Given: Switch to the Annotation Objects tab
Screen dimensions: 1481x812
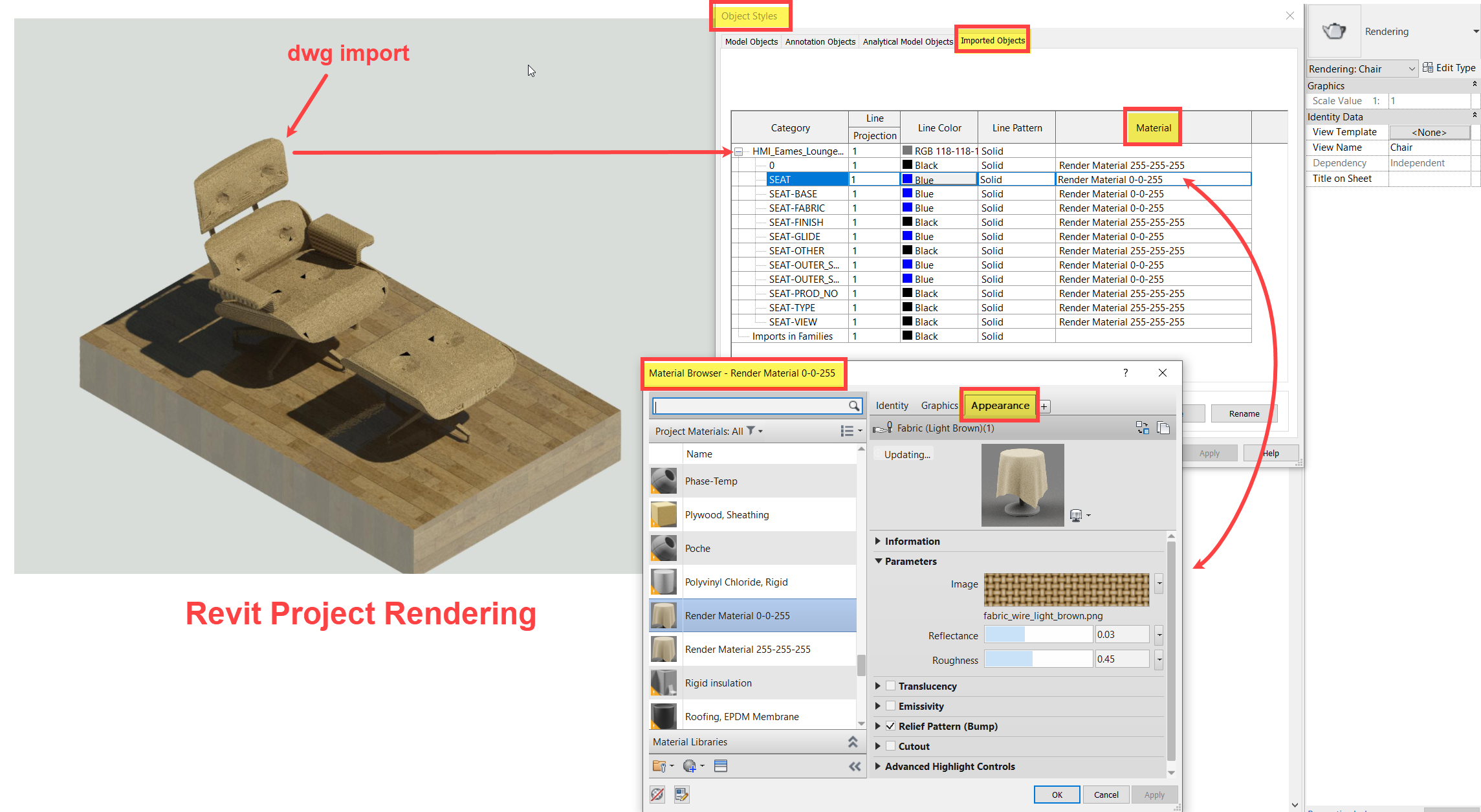Looking at the screenshot, I should click(x=820, y=41).
